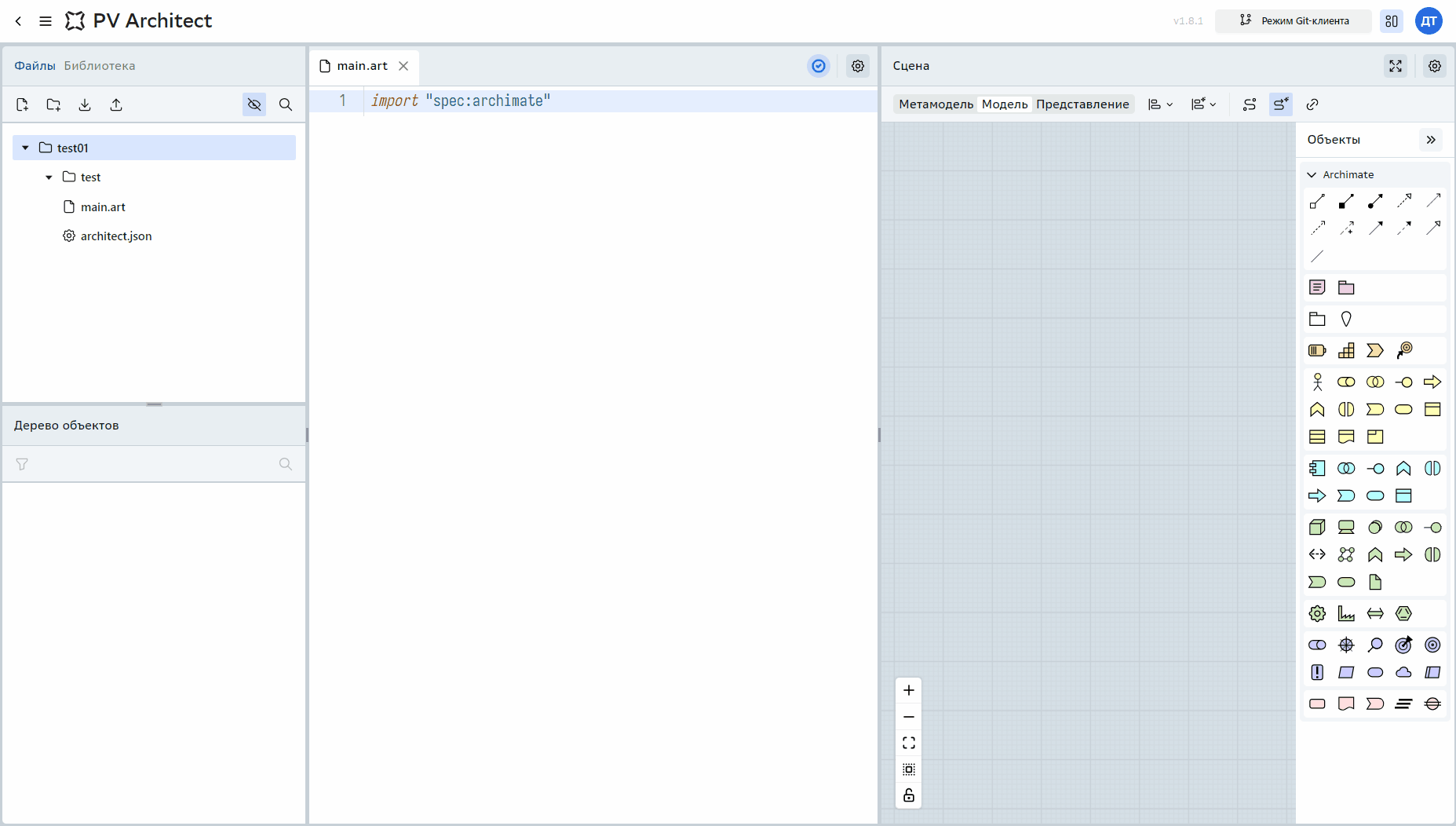Select the Capability stairs element

[x=1346, y=350]
